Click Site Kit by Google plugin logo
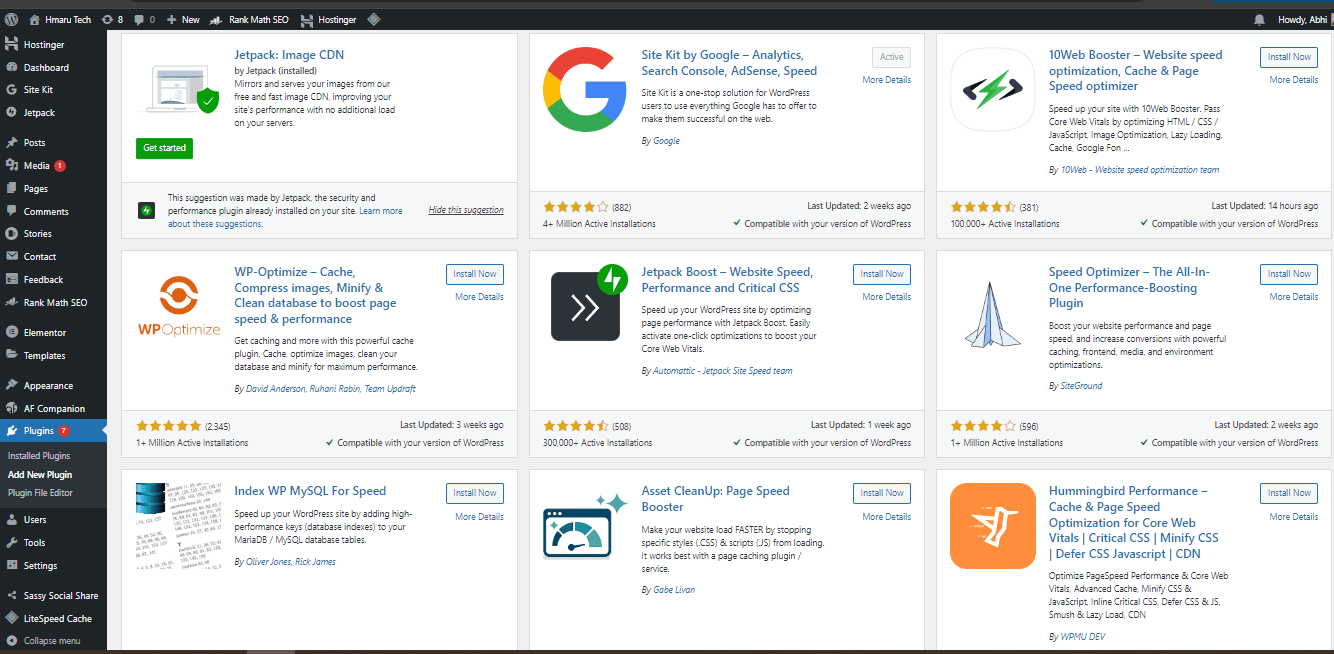Screen dimensions: 1334x654 (x=584, y=90)
